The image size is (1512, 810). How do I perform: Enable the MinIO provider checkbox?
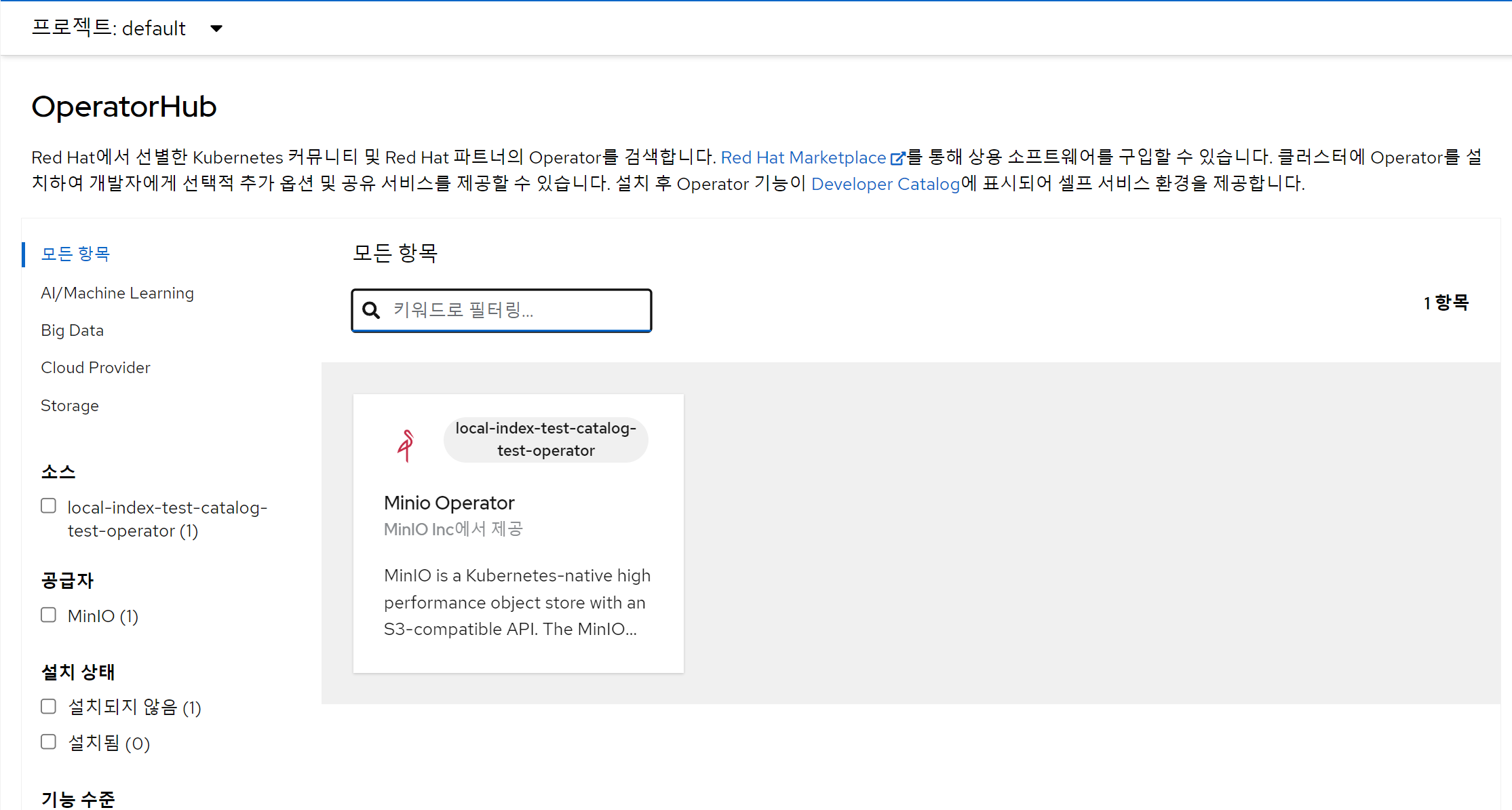pyautogui.click(x=48, y=615)
